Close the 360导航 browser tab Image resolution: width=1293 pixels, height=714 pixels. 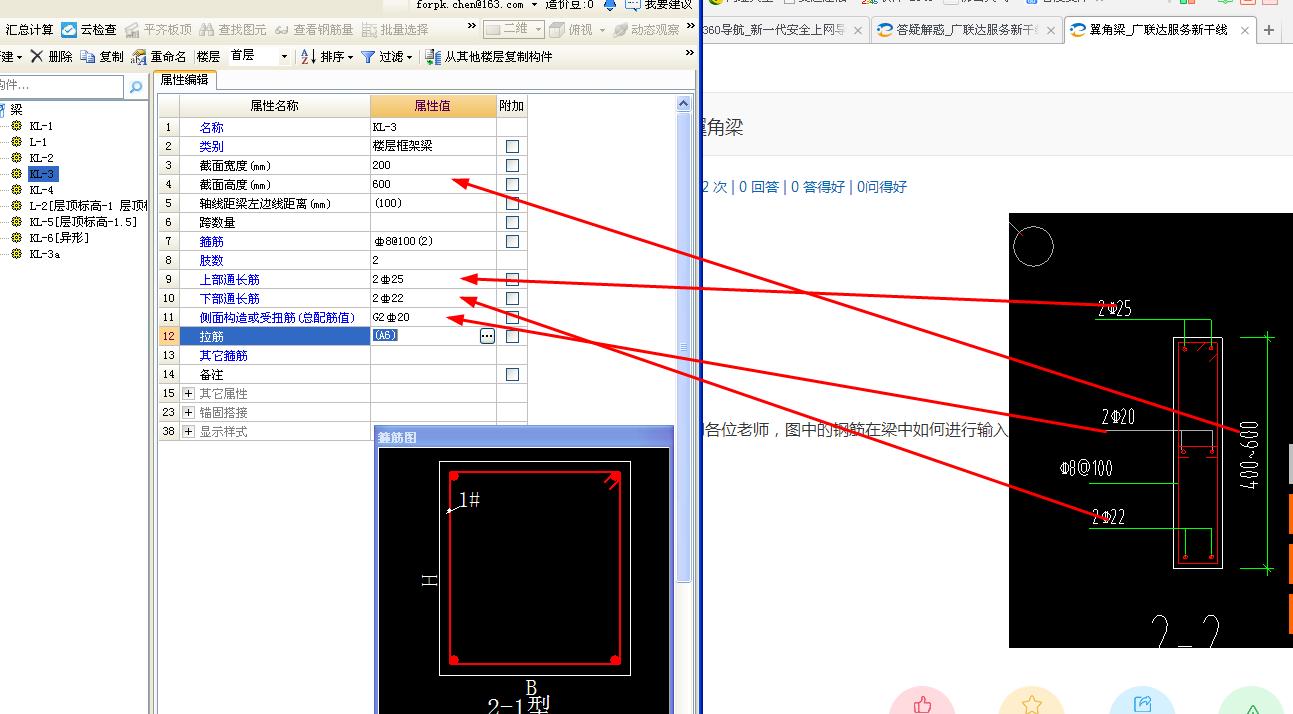tap(857, 31)
